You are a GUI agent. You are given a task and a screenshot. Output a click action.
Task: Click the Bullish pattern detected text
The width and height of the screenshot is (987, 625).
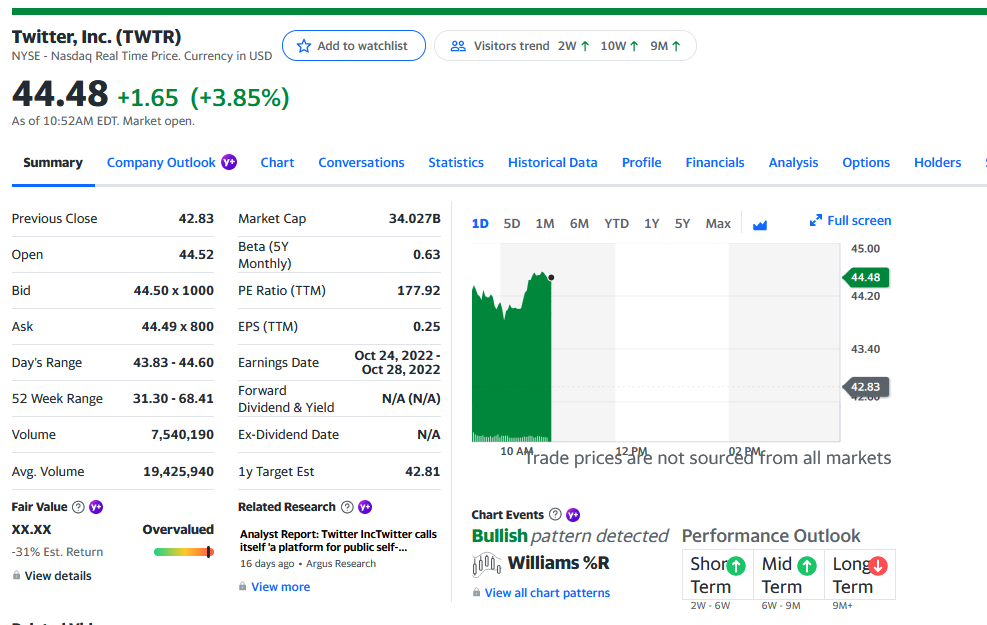click(570, 536)
